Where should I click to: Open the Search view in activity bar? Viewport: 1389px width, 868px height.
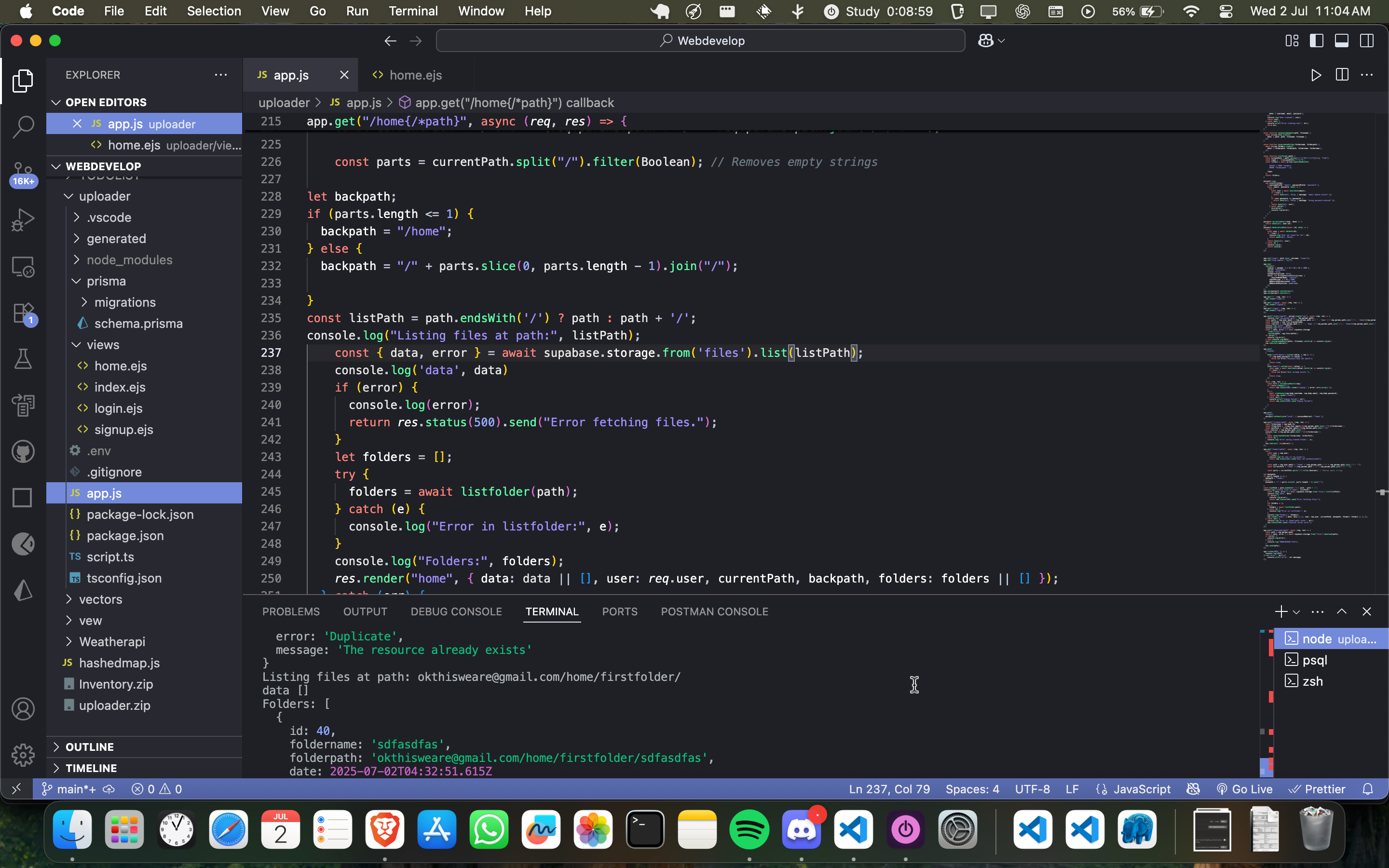(x=23, y=127)
